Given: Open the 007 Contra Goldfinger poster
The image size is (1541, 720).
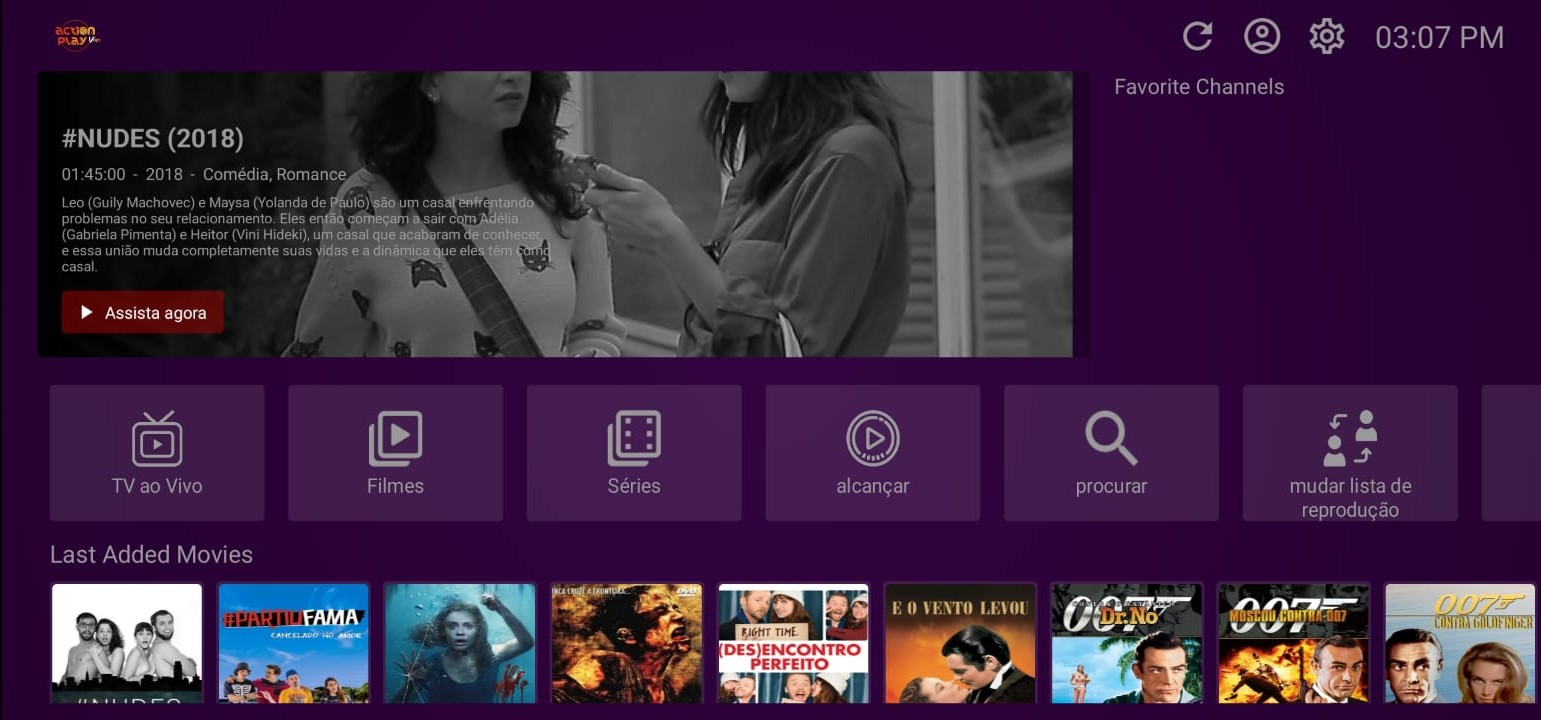Looking at the screenshot, I should coord(1459,643).
